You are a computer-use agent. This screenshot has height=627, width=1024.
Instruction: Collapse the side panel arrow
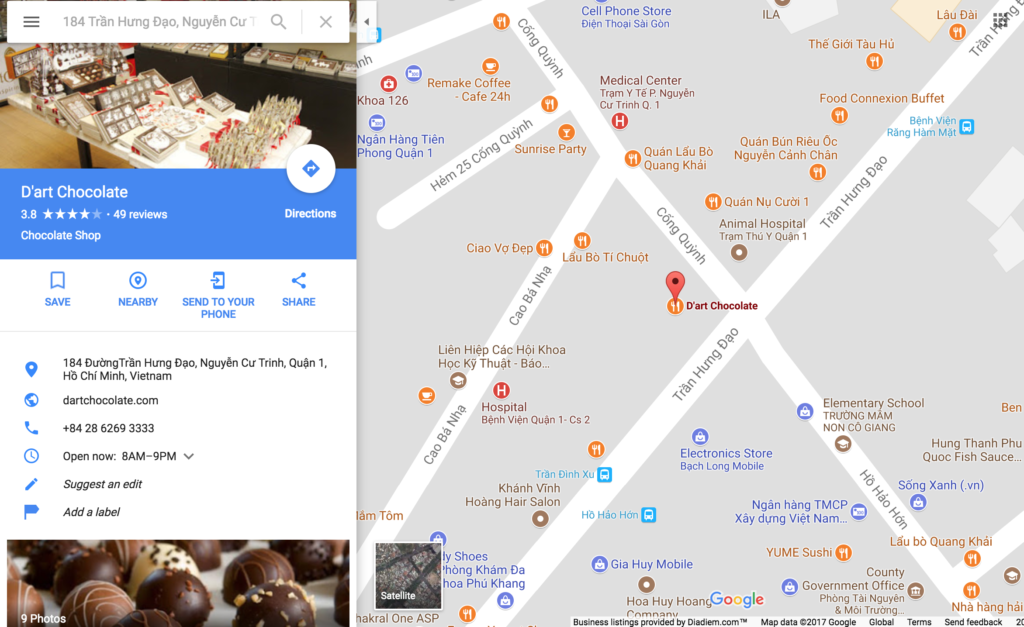366,22
